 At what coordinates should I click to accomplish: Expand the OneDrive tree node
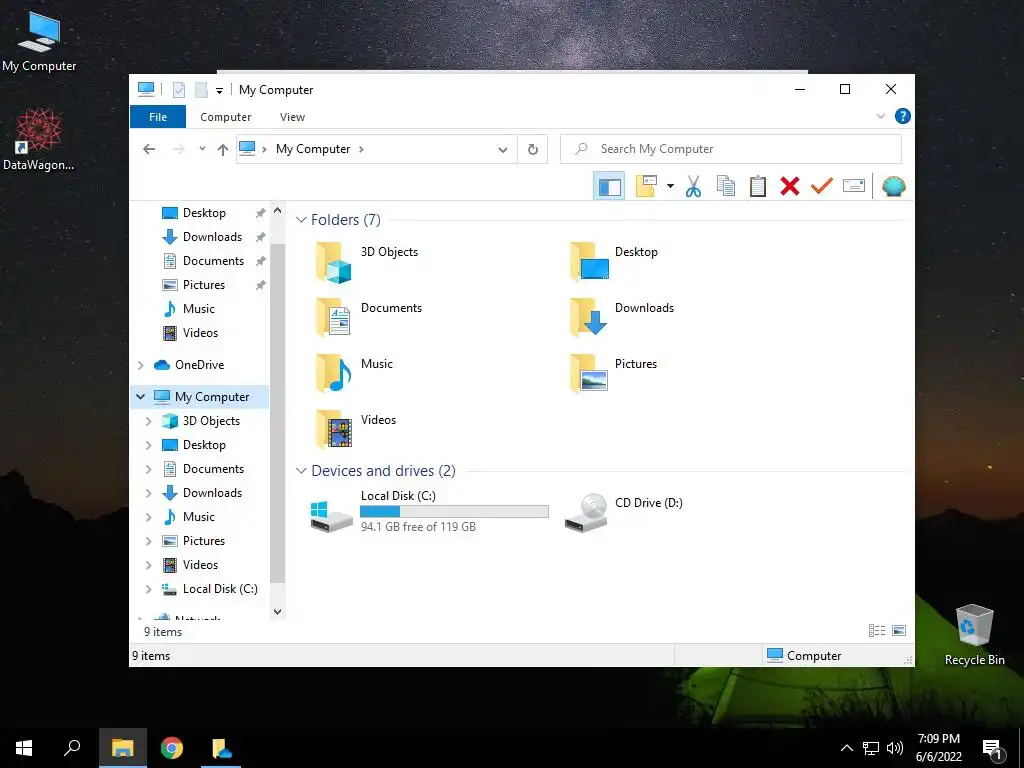(x=140, y=365)
